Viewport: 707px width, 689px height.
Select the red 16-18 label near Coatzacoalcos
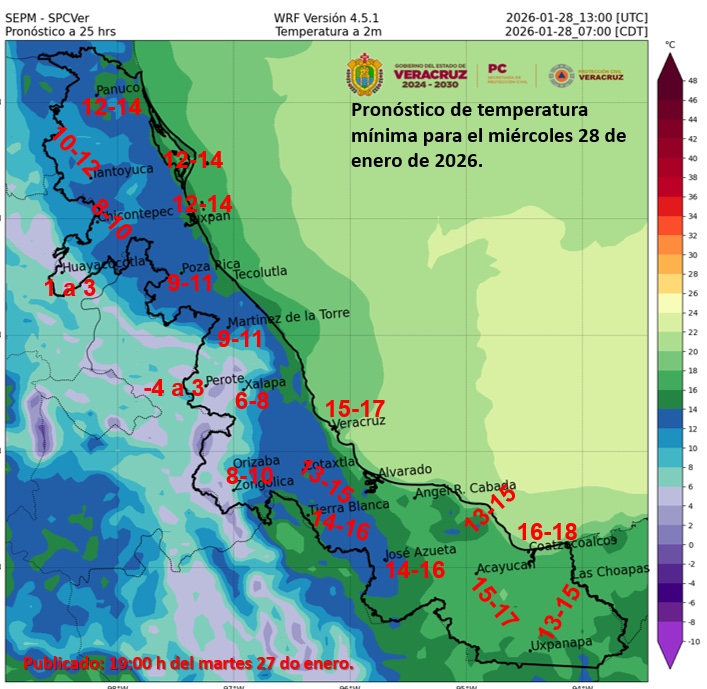point(548,531)
